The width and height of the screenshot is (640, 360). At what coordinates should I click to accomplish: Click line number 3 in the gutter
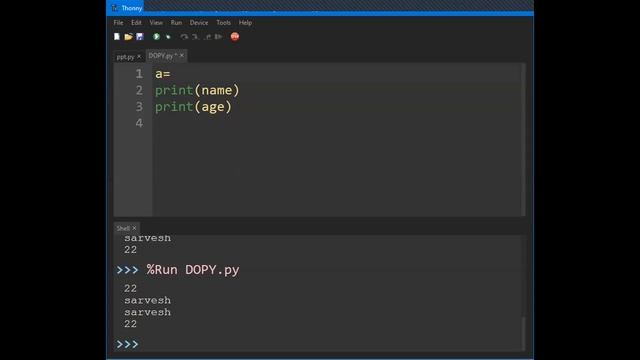click(139, 107)
